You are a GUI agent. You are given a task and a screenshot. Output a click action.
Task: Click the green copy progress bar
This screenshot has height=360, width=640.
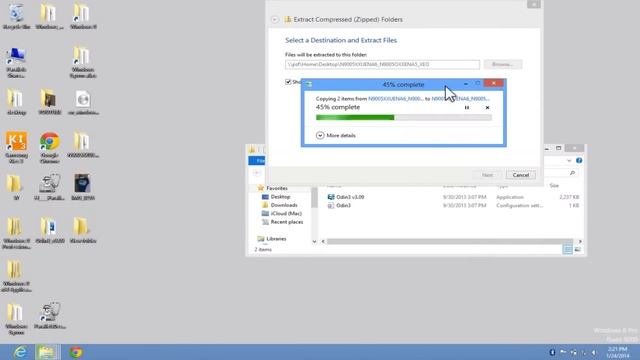tap(404, 118)
